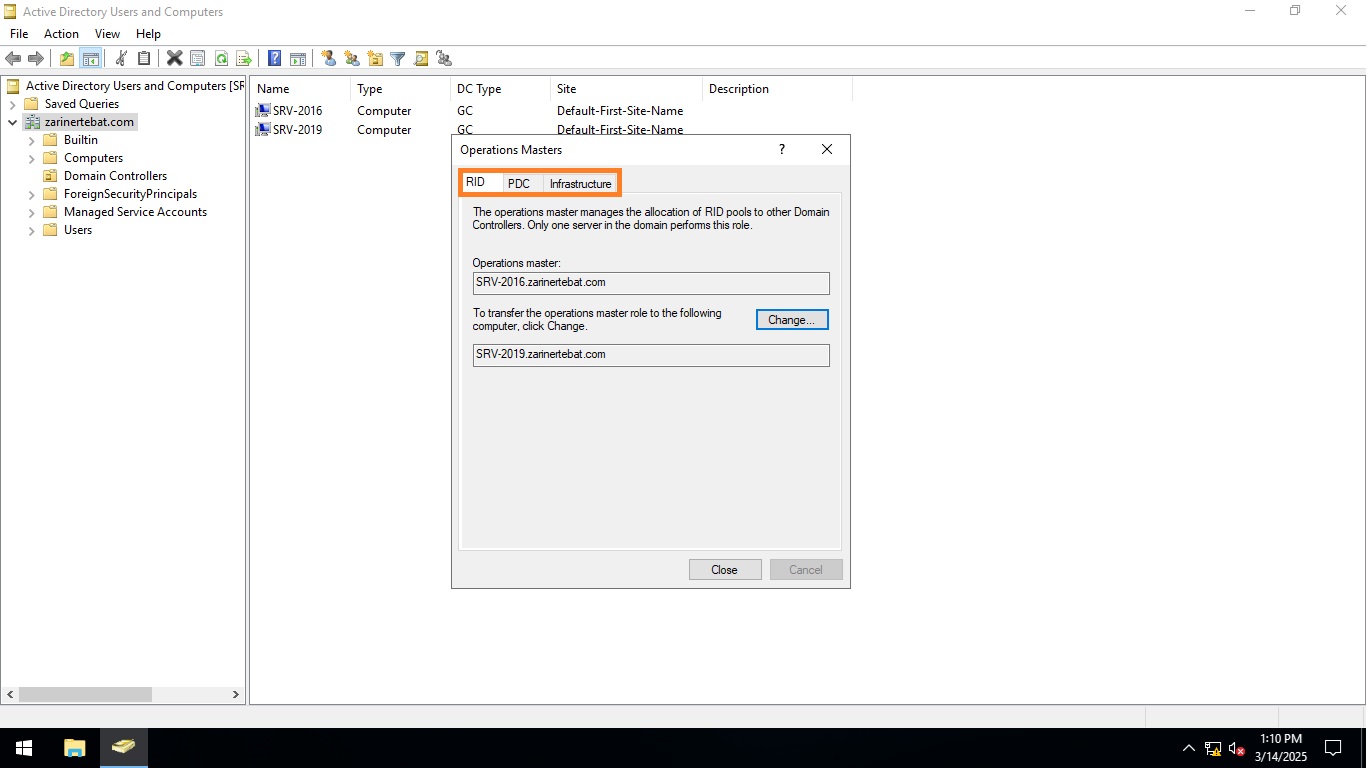
Task: Go up one level using the folder icon
Action: (67, 59)
